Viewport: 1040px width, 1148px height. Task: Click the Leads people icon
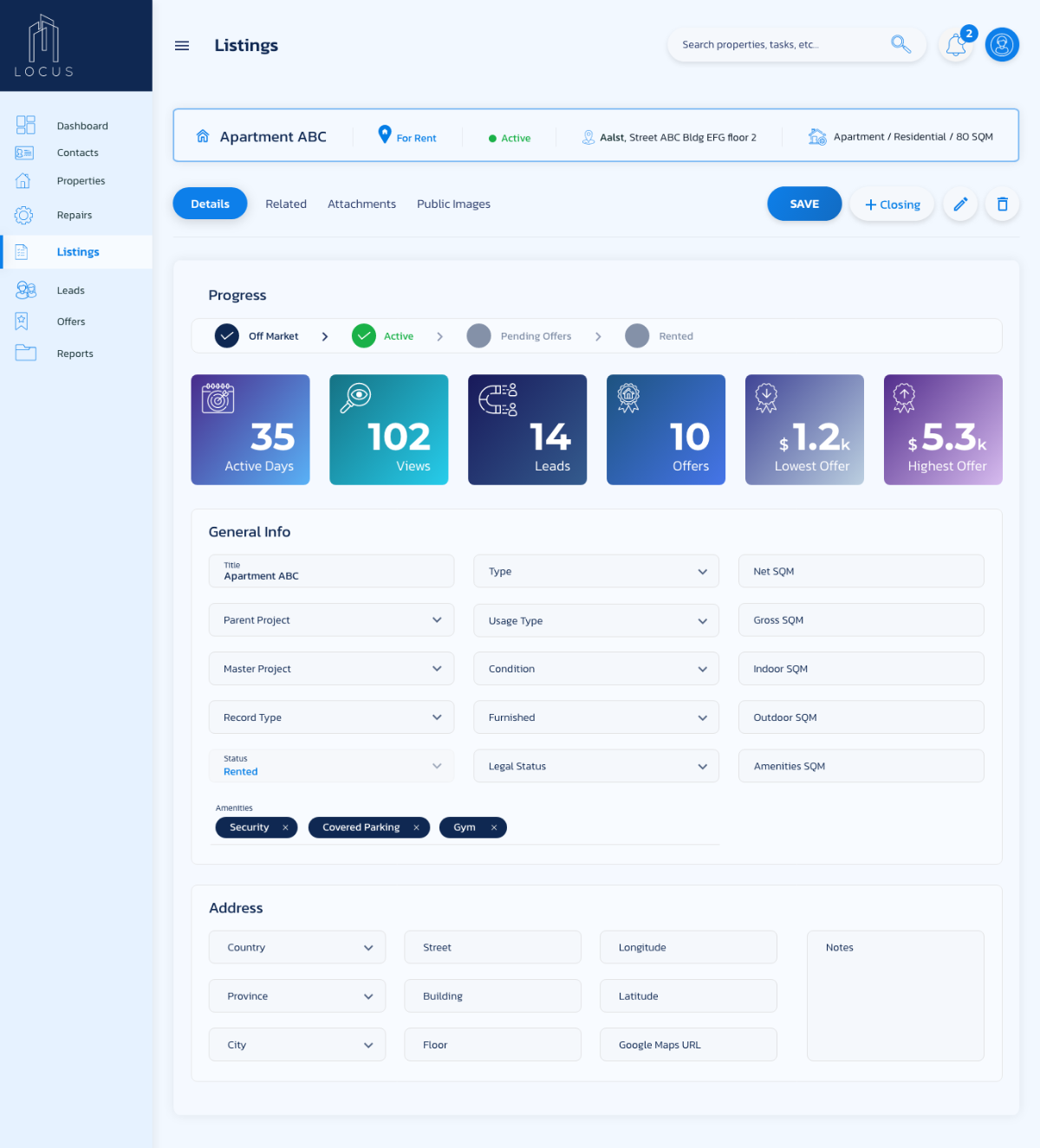point(26,290)
